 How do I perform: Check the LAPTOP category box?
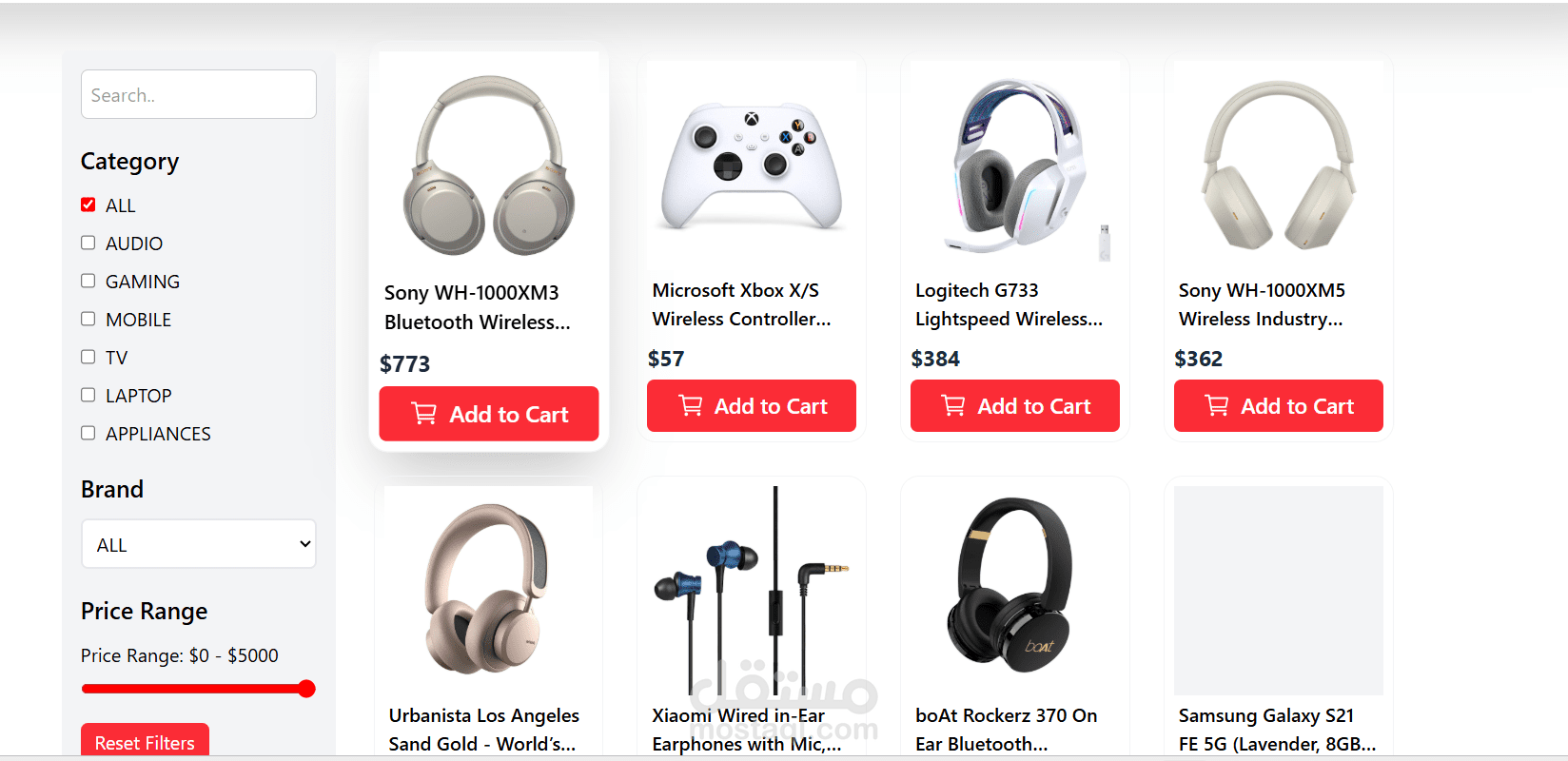pyautogui.click(x=88, y=395)
